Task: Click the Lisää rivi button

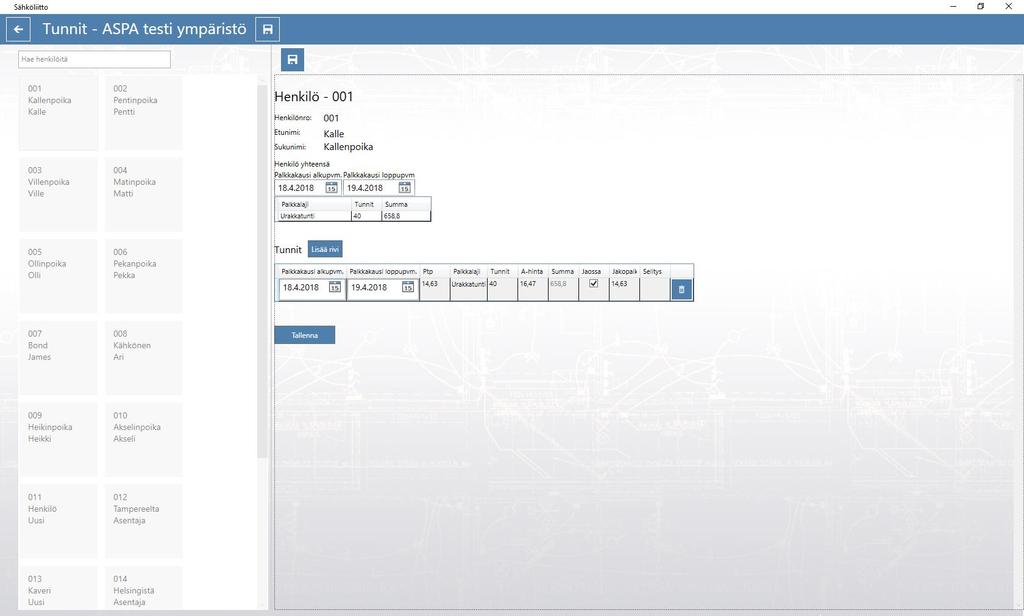Action: [x=325, y=250]
